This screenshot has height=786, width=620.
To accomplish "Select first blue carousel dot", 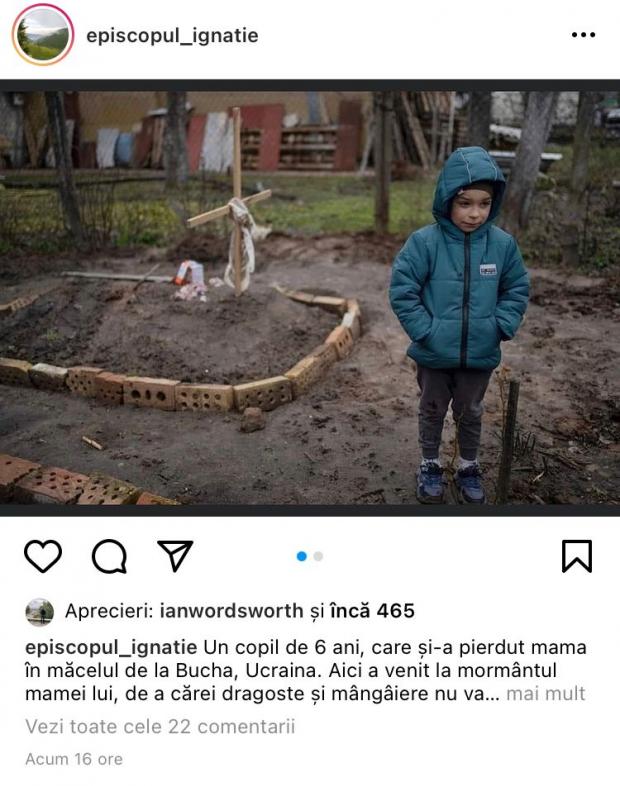I will click(302, 556).
